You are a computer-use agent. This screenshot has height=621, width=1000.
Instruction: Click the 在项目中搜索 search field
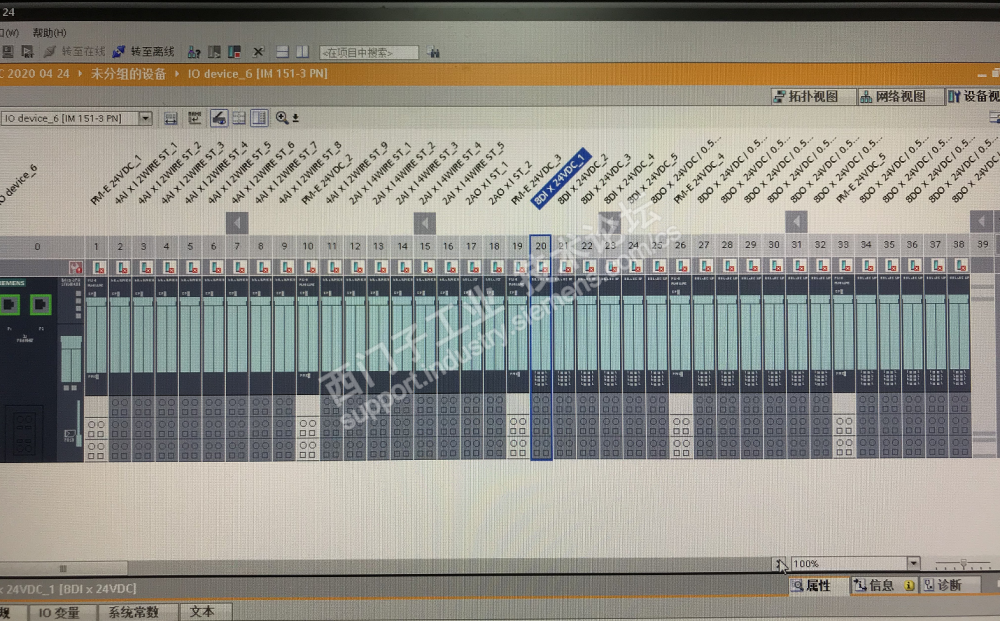pyautogui.click(x=369, y=53)
